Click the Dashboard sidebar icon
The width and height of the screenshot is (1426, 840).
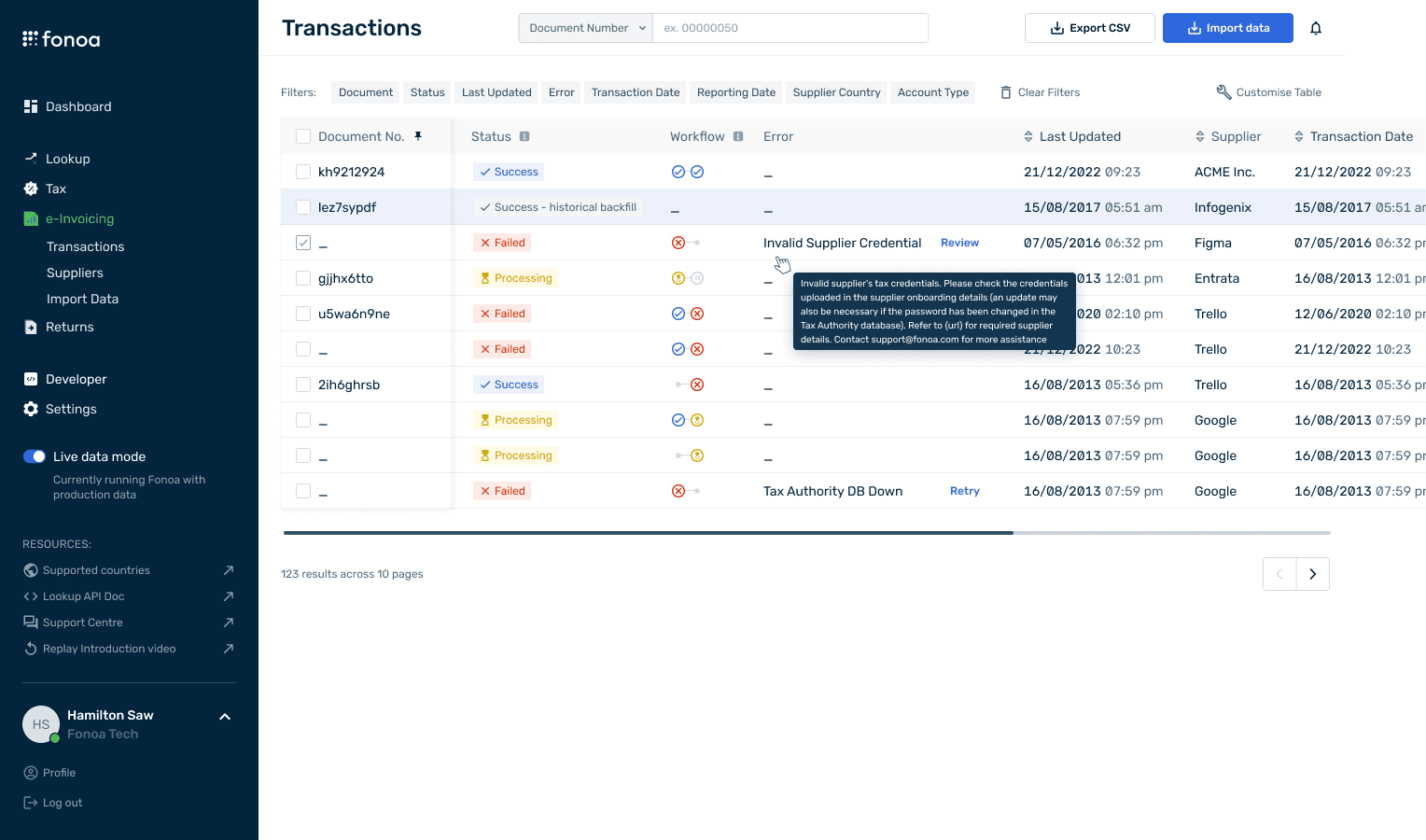[31, 106]
